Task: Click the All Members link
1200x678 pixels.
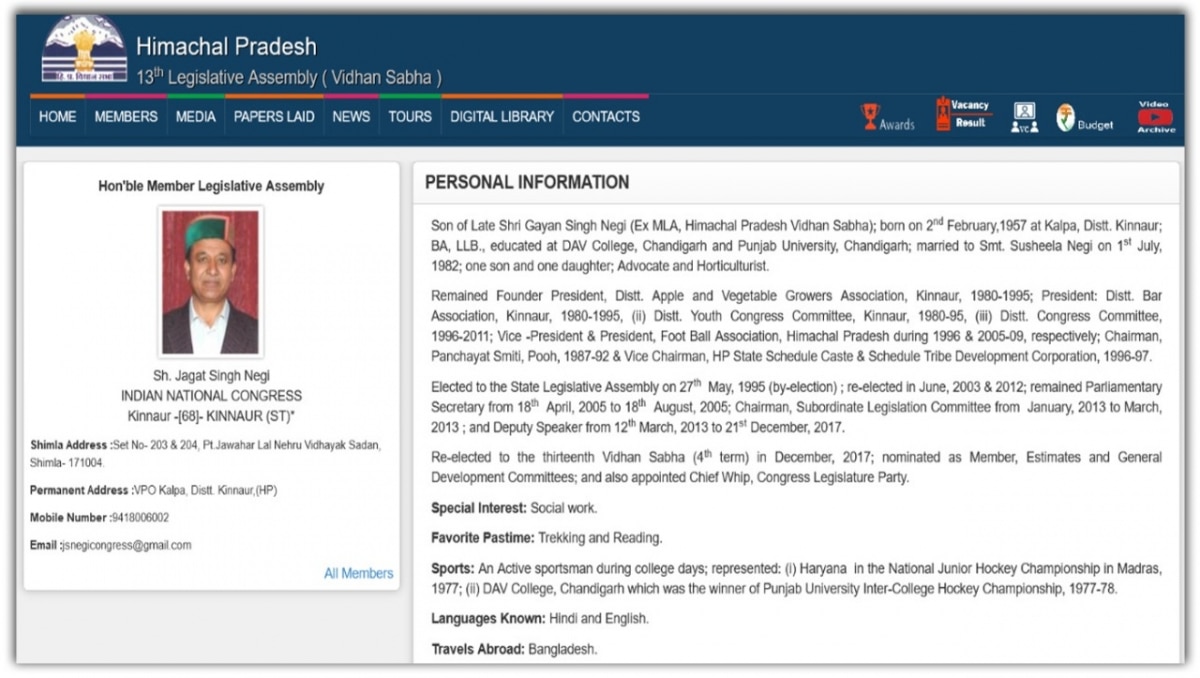Action: click(358, 573)
